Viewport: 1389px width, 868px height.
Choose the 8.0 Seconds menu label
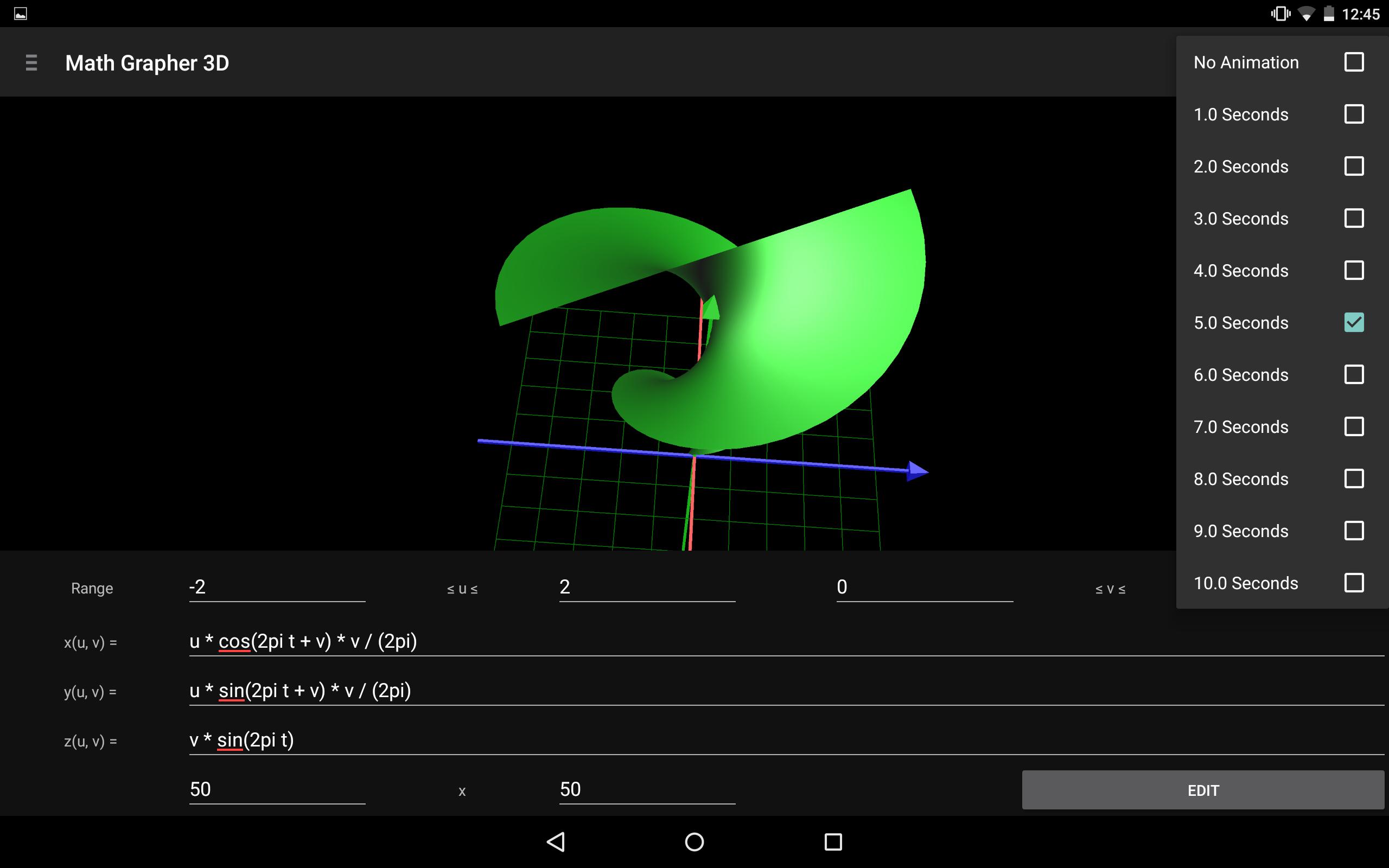click(x=1241, y=479)
